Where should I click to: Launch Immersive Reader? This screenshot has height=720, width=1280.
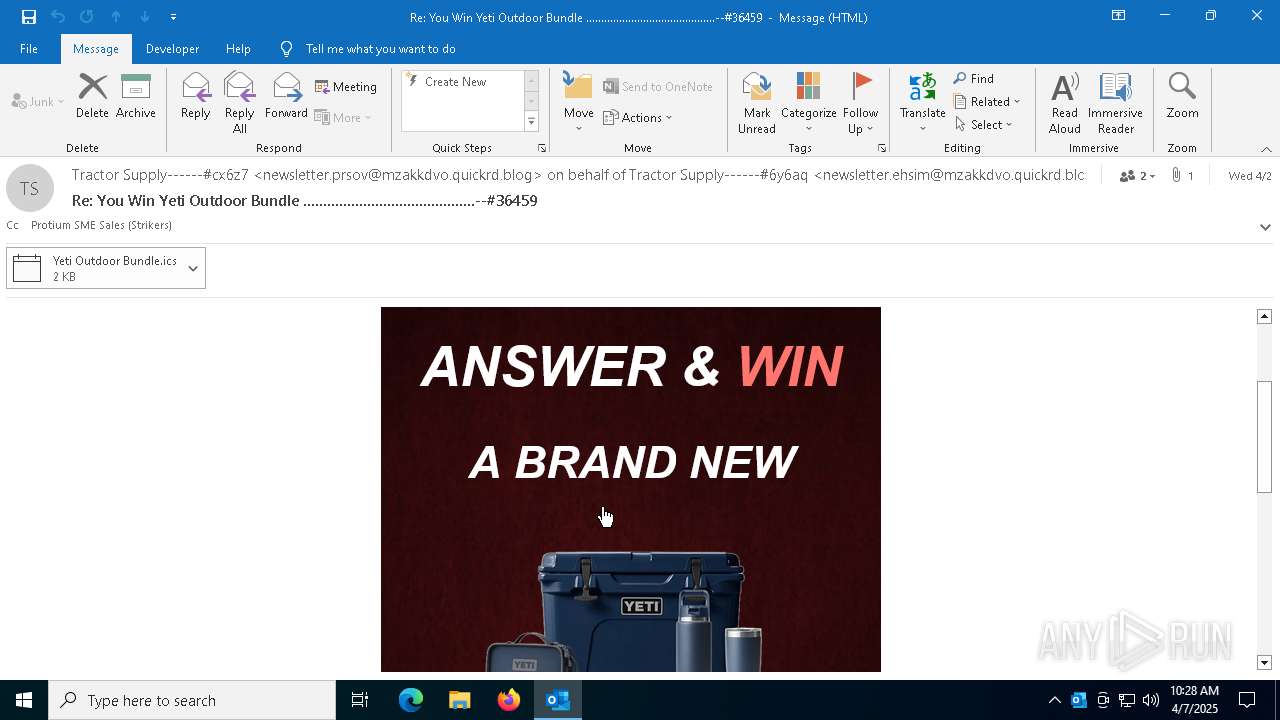coord(1115,103)
